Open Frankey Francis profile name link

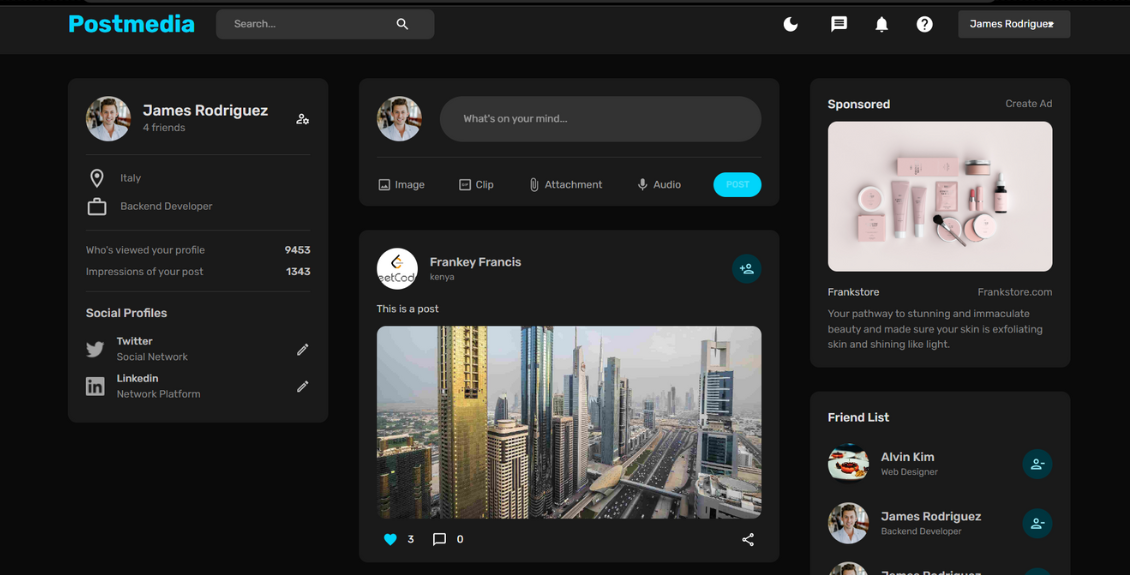[x=476, y=262]
